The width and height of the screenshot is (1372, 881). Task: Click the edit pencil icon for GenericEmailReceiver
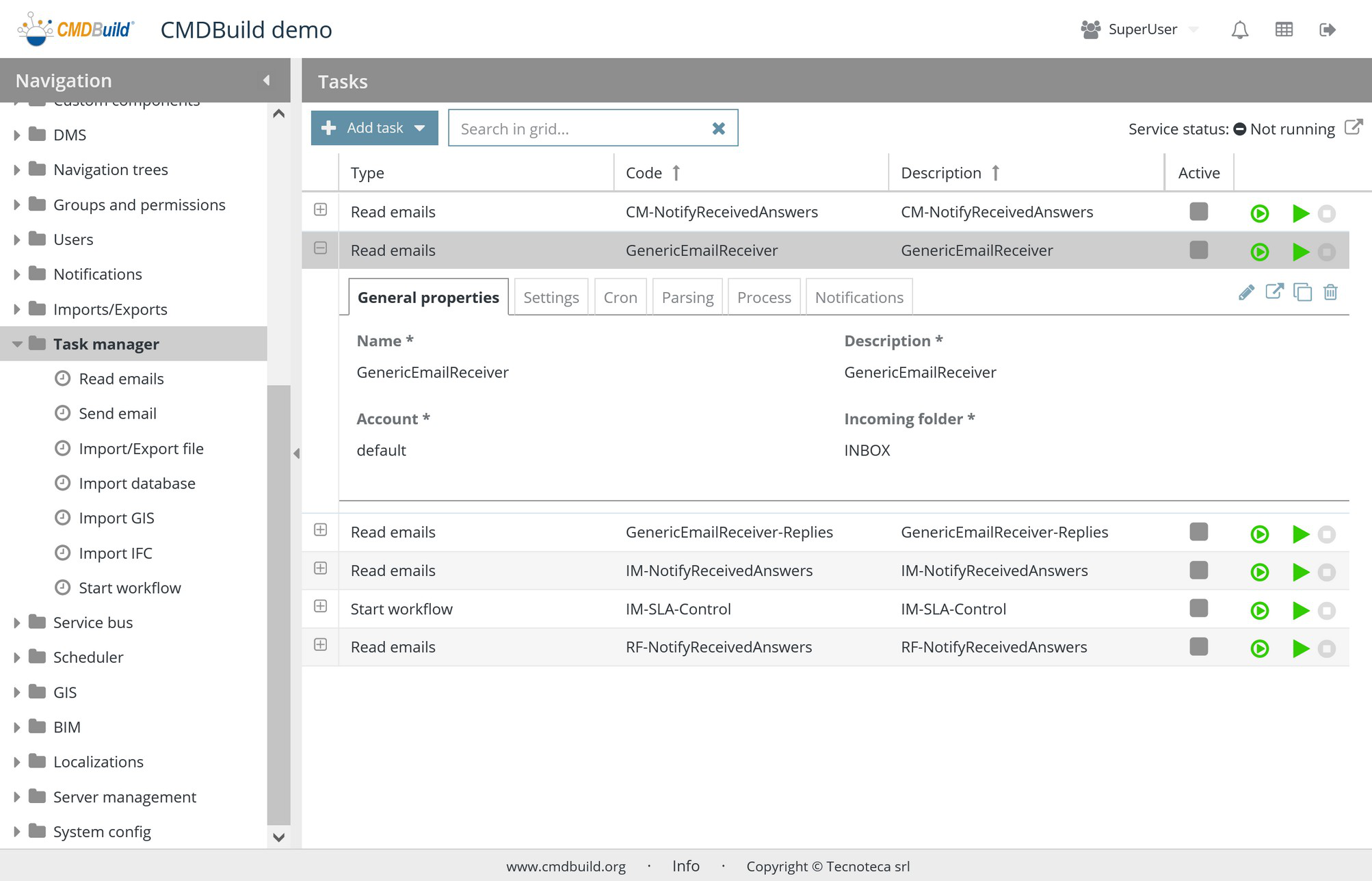(1246, 293)
